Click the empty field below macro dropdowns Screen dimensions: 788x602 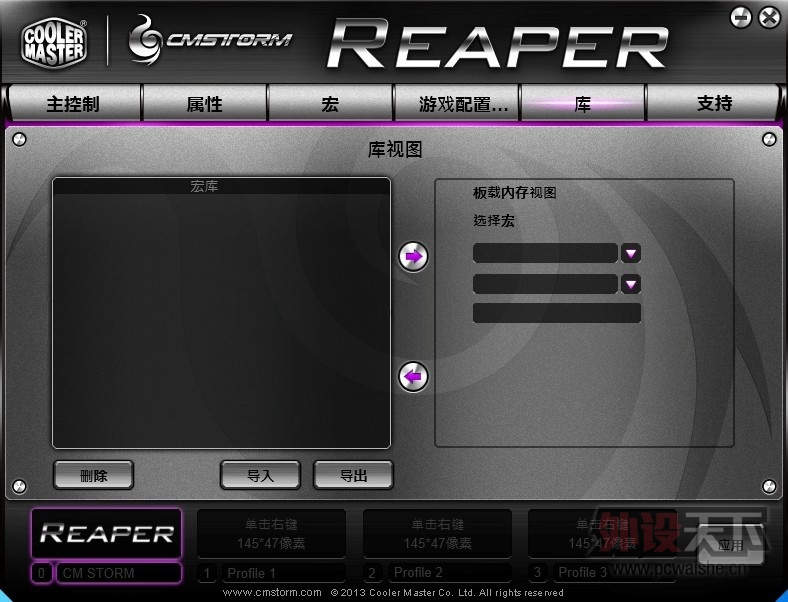pyautogui.click(x=556, y=314)
